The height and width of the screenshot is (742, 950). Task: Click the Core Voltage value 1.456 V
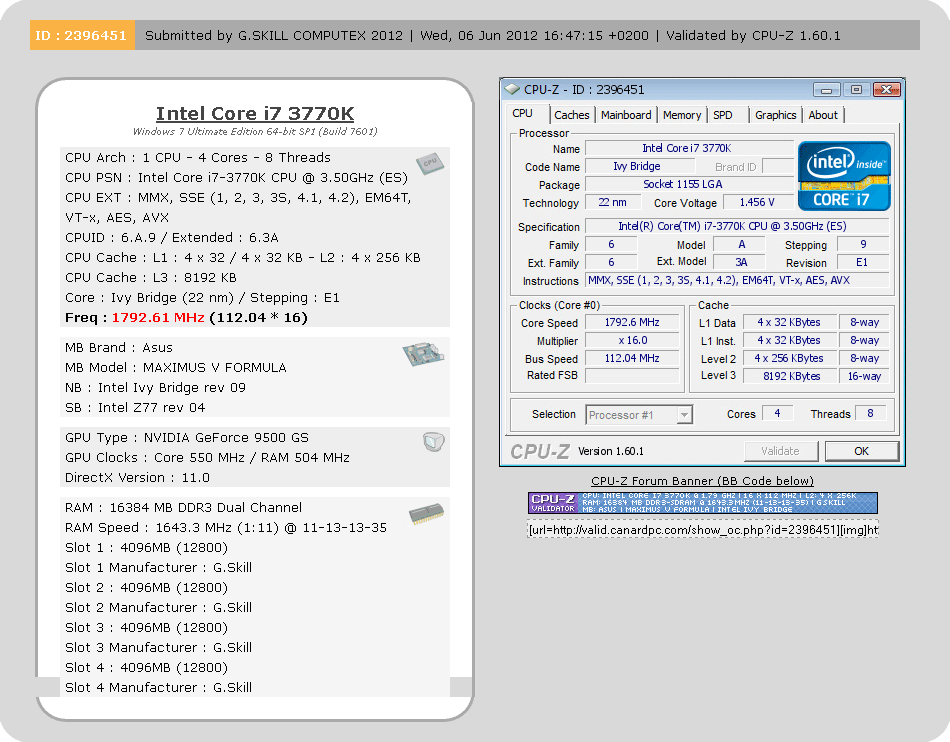click(x=757, y=202)
